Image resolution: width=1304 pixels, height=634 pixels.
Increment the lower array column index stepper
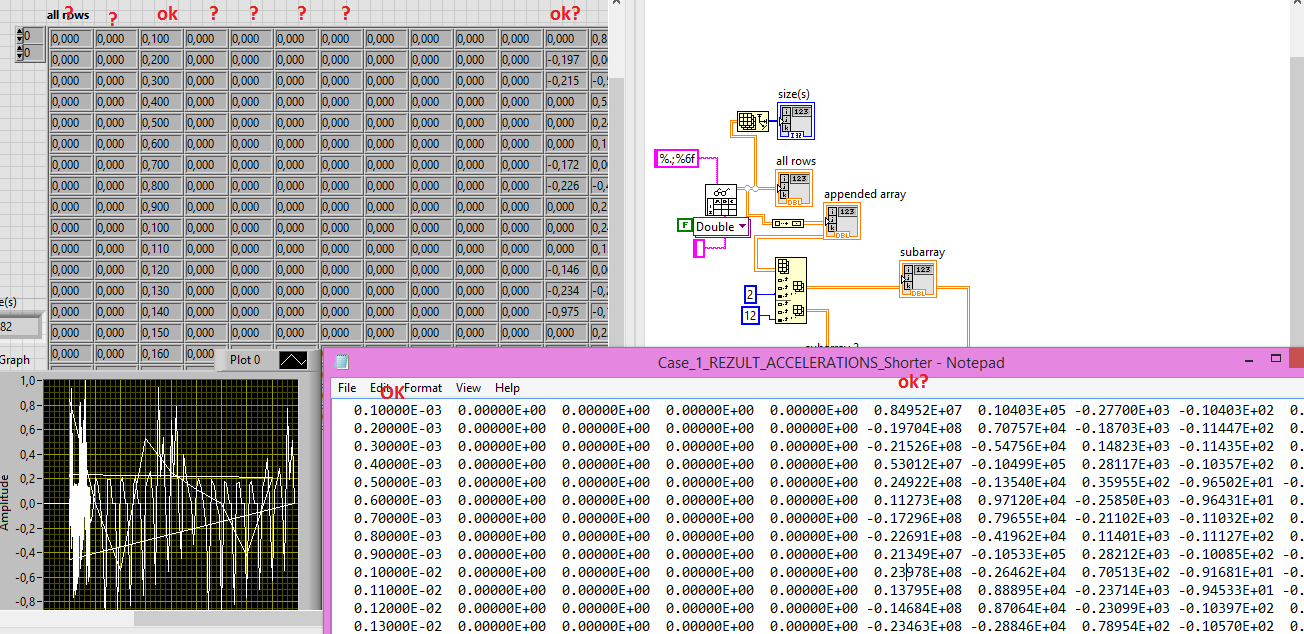pyautogui.click(x=20, y=48)
